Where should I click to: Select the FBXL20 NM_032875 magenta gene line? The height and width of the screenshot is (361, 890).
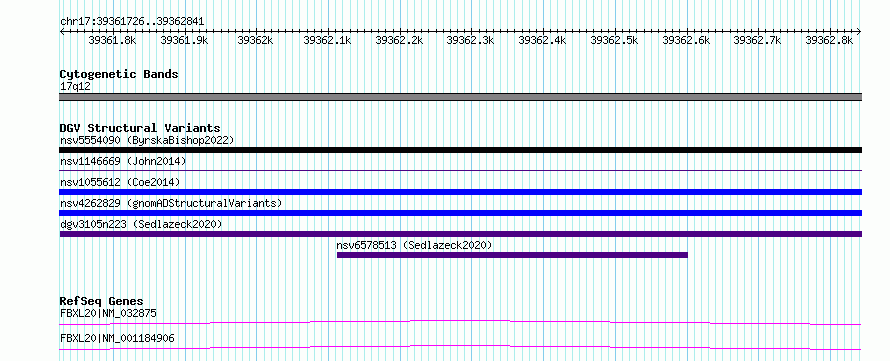tap(461, 322)
